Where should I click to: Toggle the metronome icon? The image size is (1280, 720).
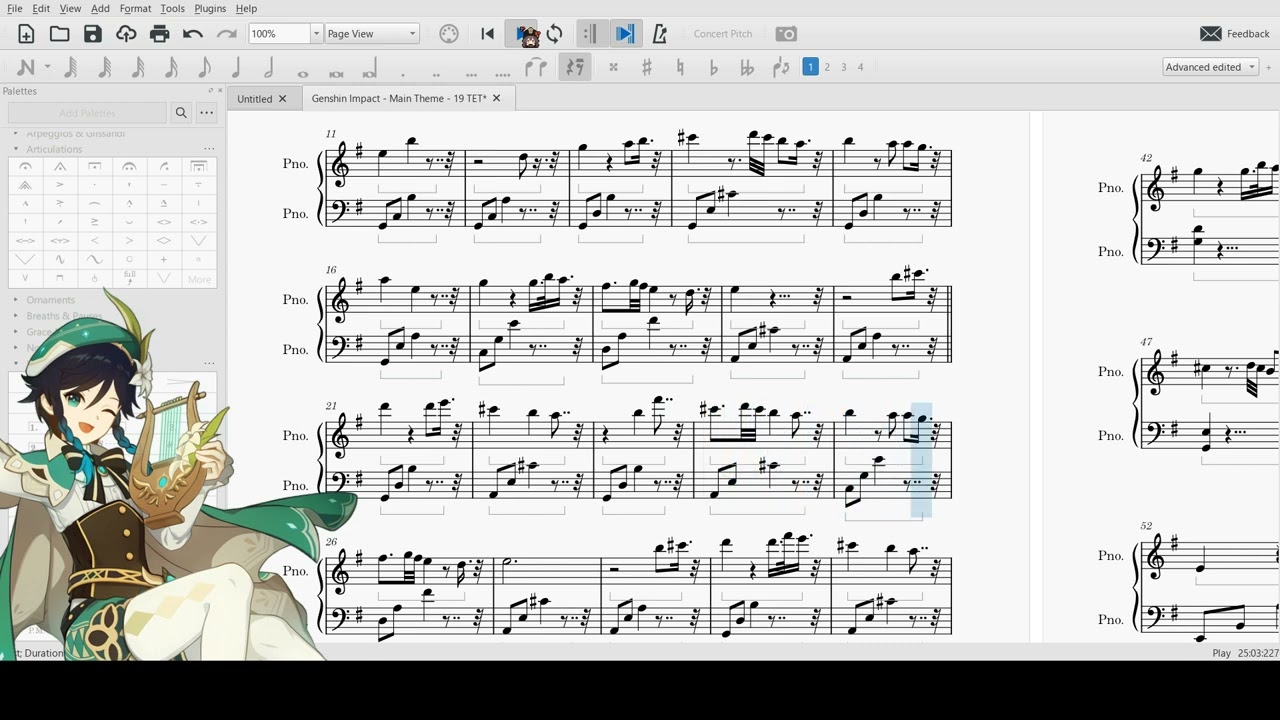[x=659, y=34]
